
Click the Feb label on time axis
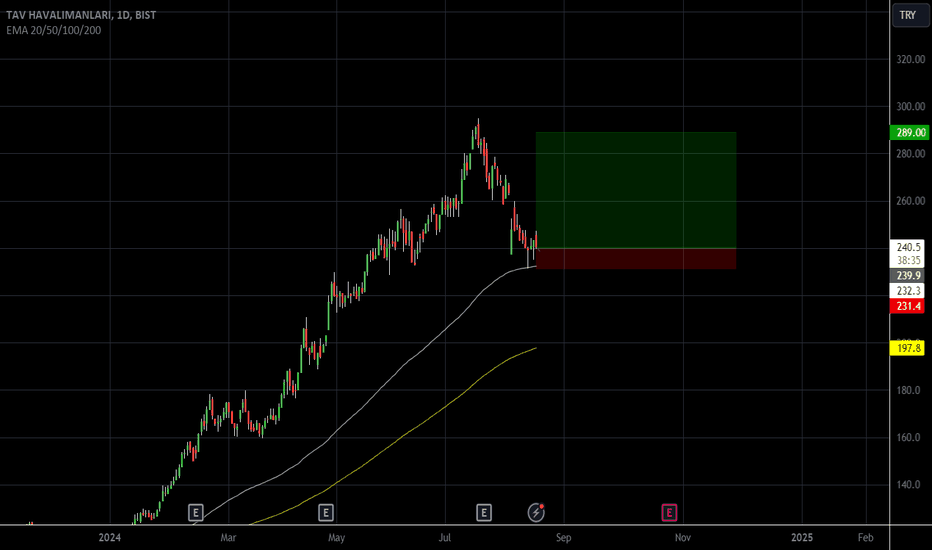(865, 538)
